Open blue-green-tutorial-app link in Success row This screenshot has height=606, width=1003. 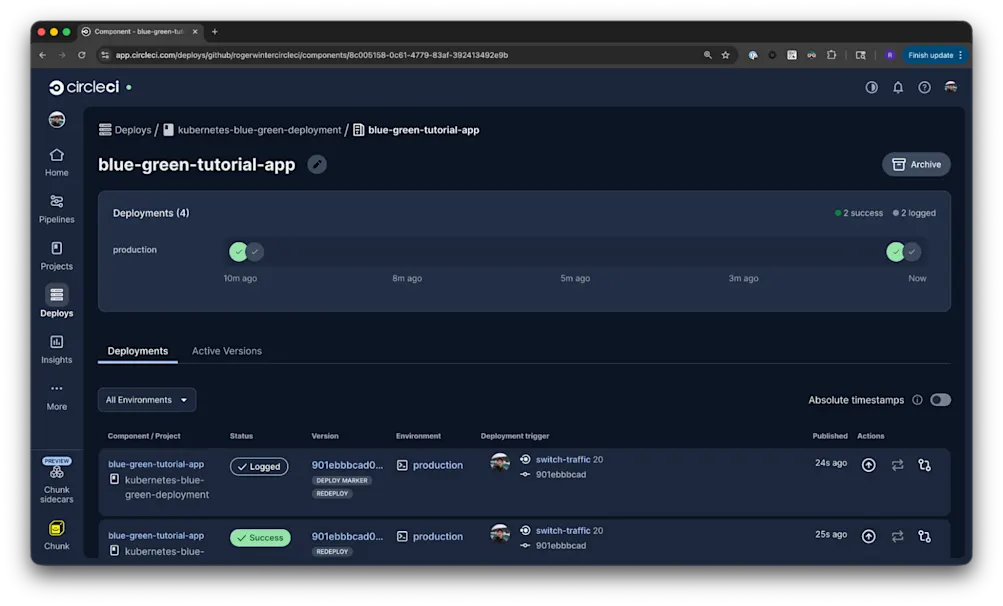click(156, 536)
